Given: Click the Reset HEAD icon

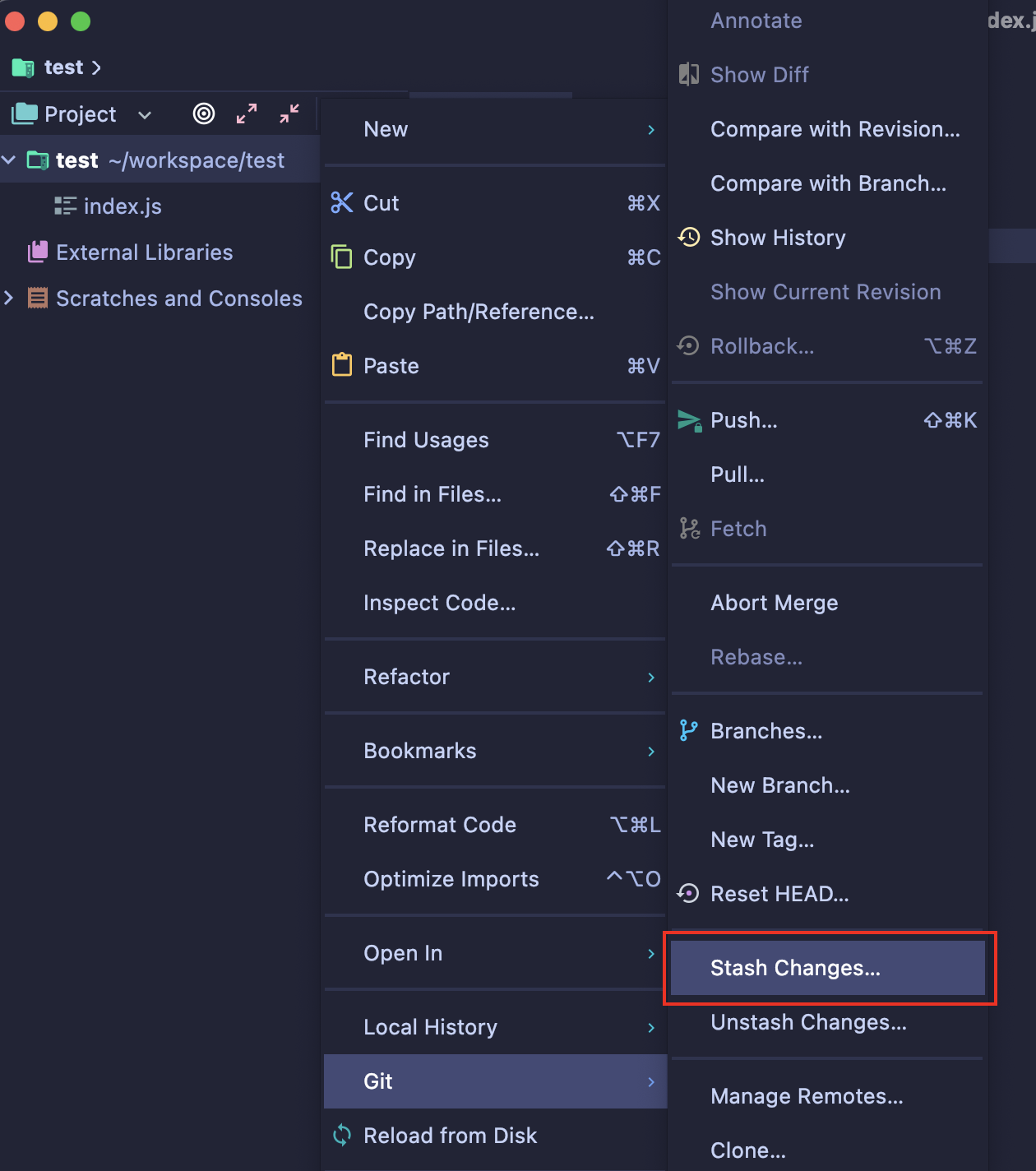Looking at the screenshot, I should coord(689,893).
